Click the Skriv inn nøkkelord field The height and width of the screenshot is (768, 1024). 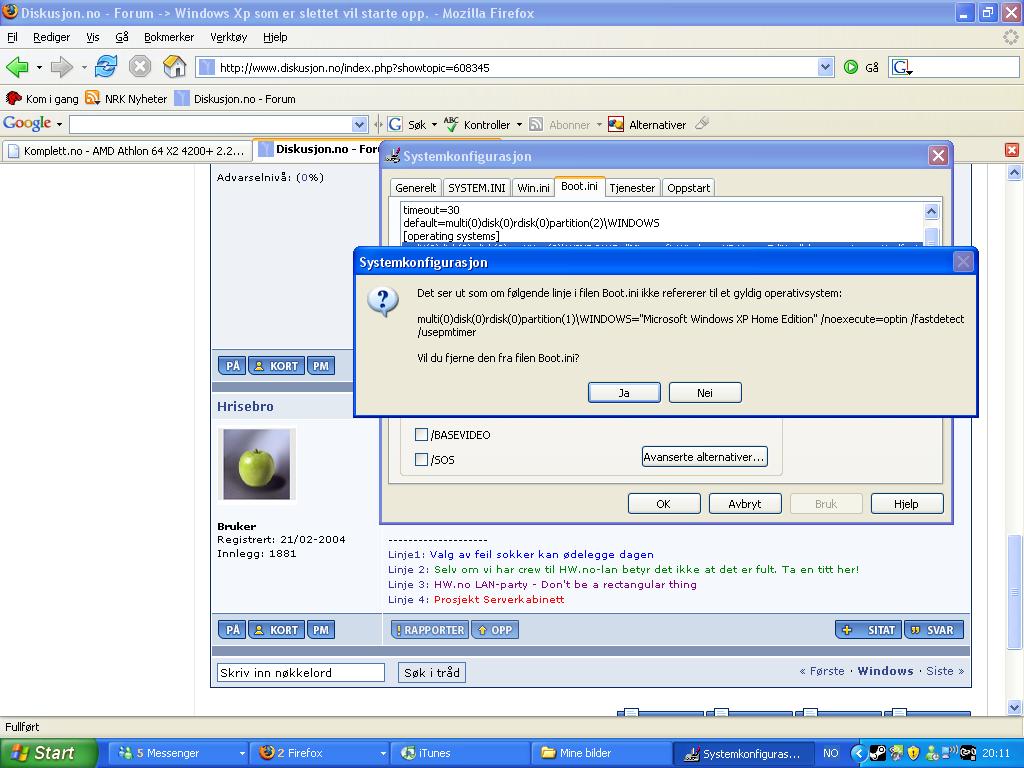300,672
